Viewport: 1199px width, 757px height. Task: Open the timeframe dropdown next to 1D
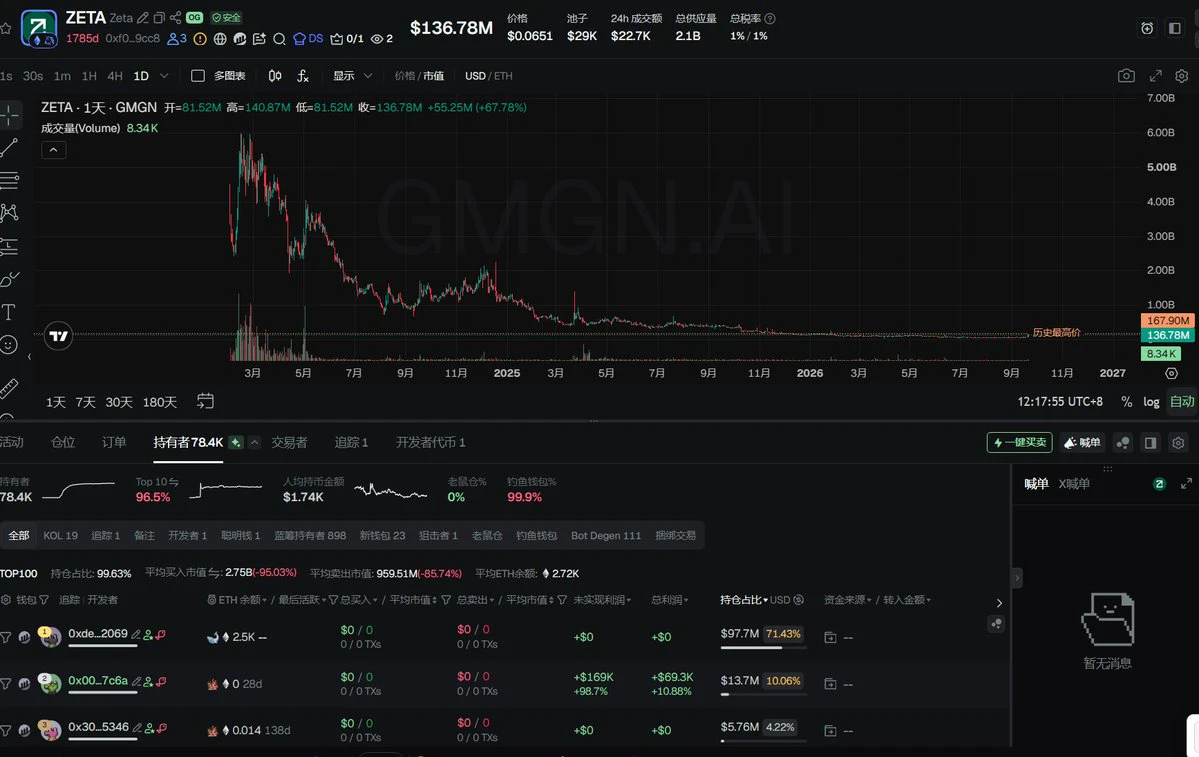coord(164,76)
